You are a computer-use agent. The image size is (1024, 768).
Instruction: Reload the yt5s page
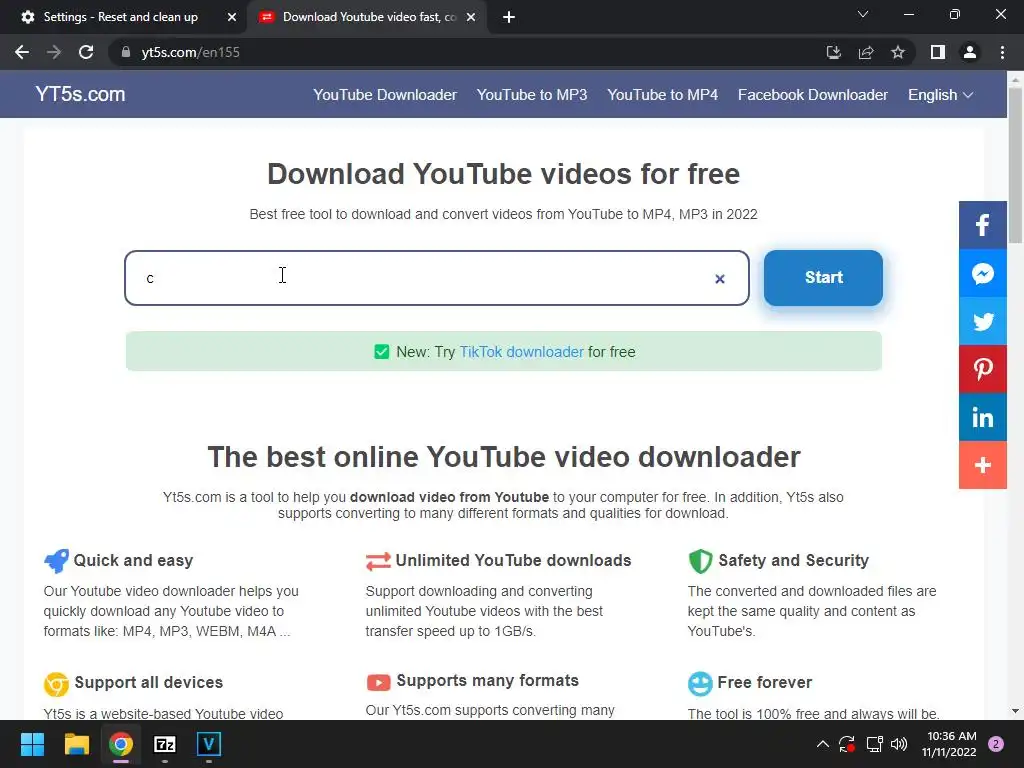[86, 52]
